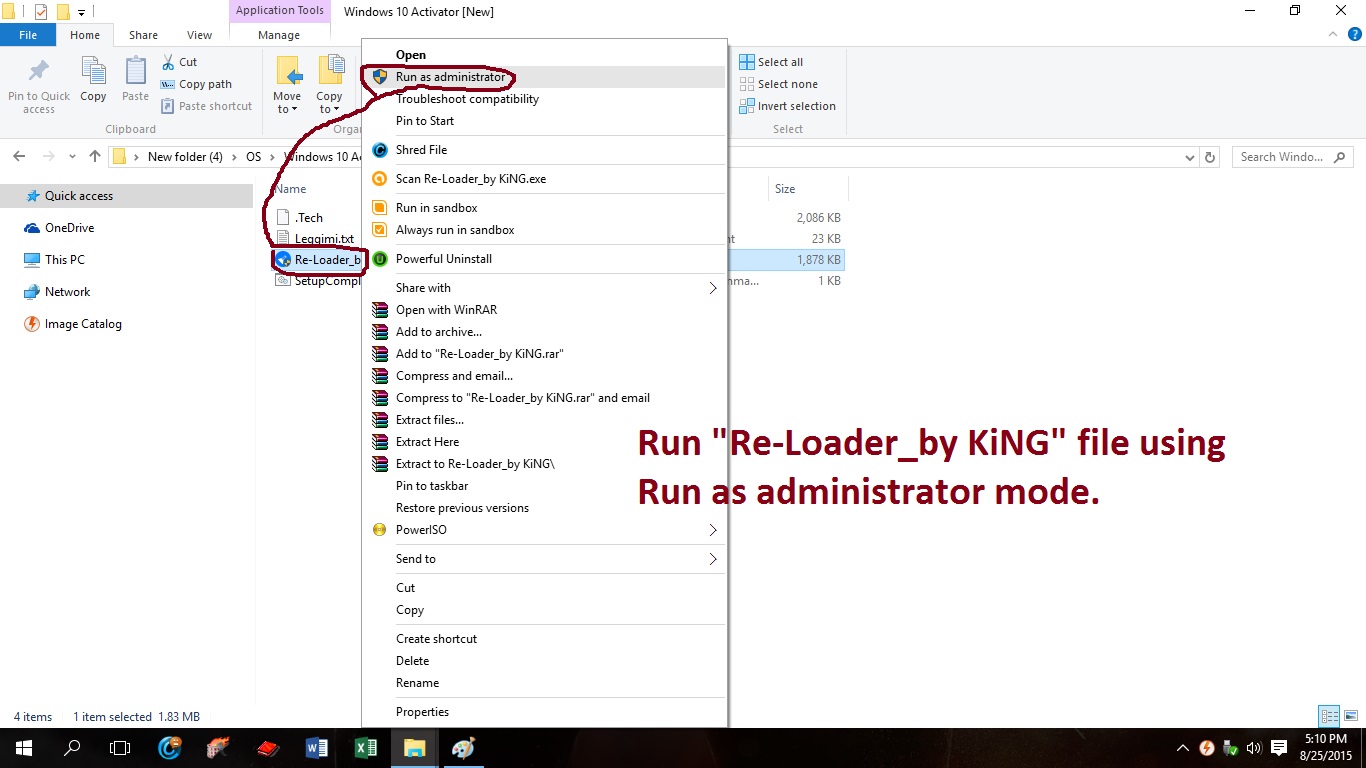The image size is (1366, 768).
Task: Click the volume speaker icon in system tray
Action: click(1253, 747)
